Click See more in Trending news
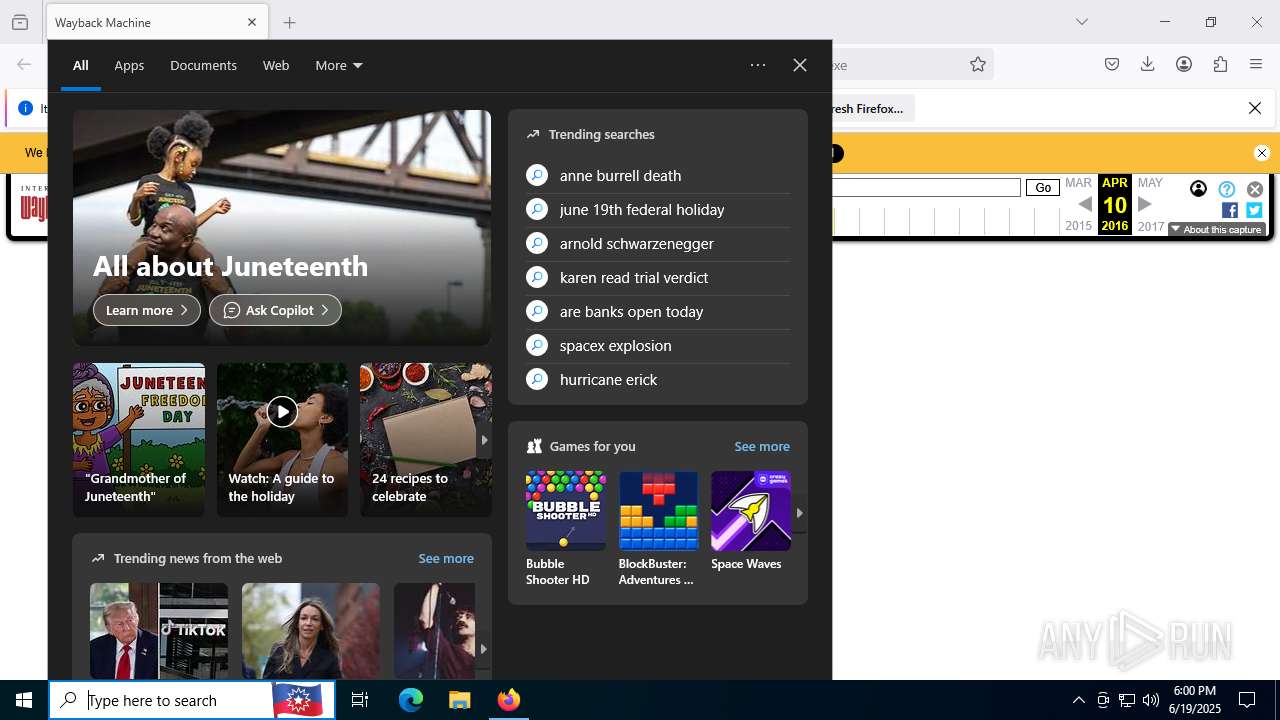The image size is (1280, 720). pyautogui.click(x=446, y=558)
